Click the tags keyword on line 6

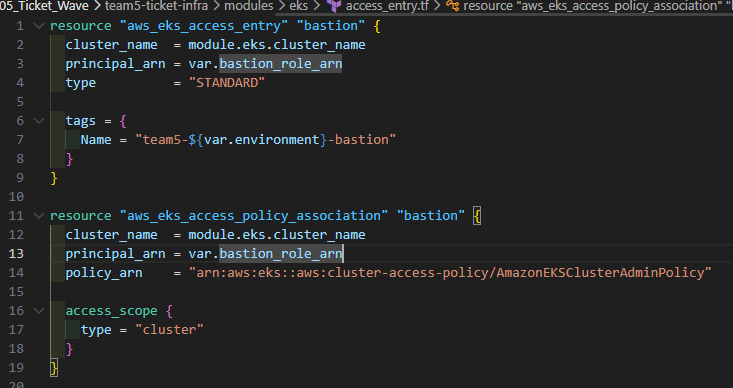click(80, 121)
